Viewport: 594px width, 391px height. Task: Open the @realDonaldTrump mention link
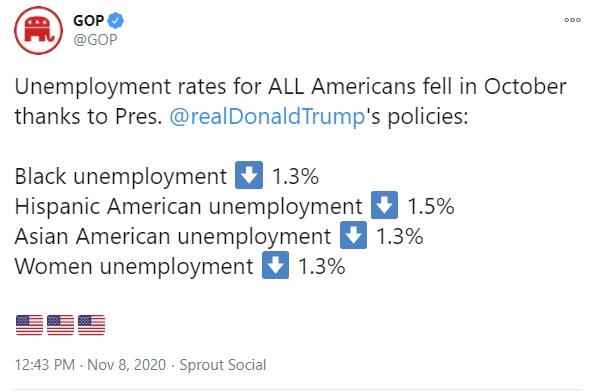267,116
